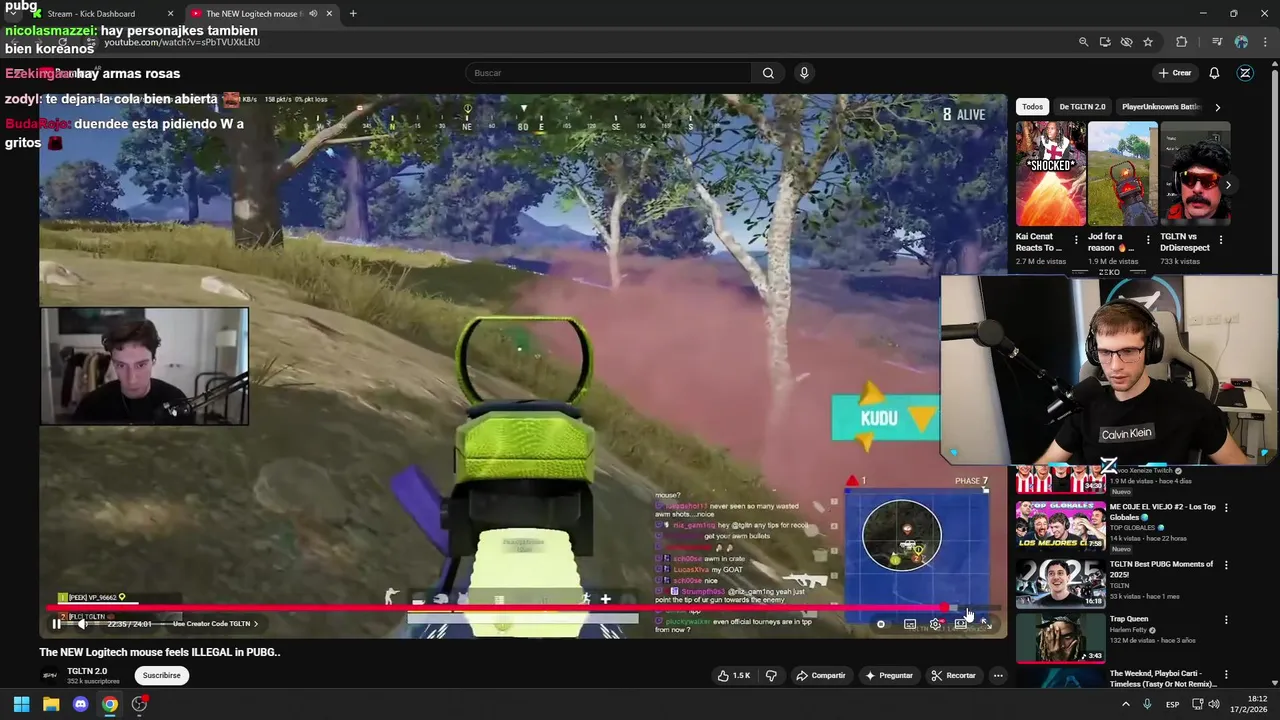Image resolution: width=1280 pixels, height=720 pixels.
Task: Open options for Trap Queen video
Action: (x=1226, y=620)
